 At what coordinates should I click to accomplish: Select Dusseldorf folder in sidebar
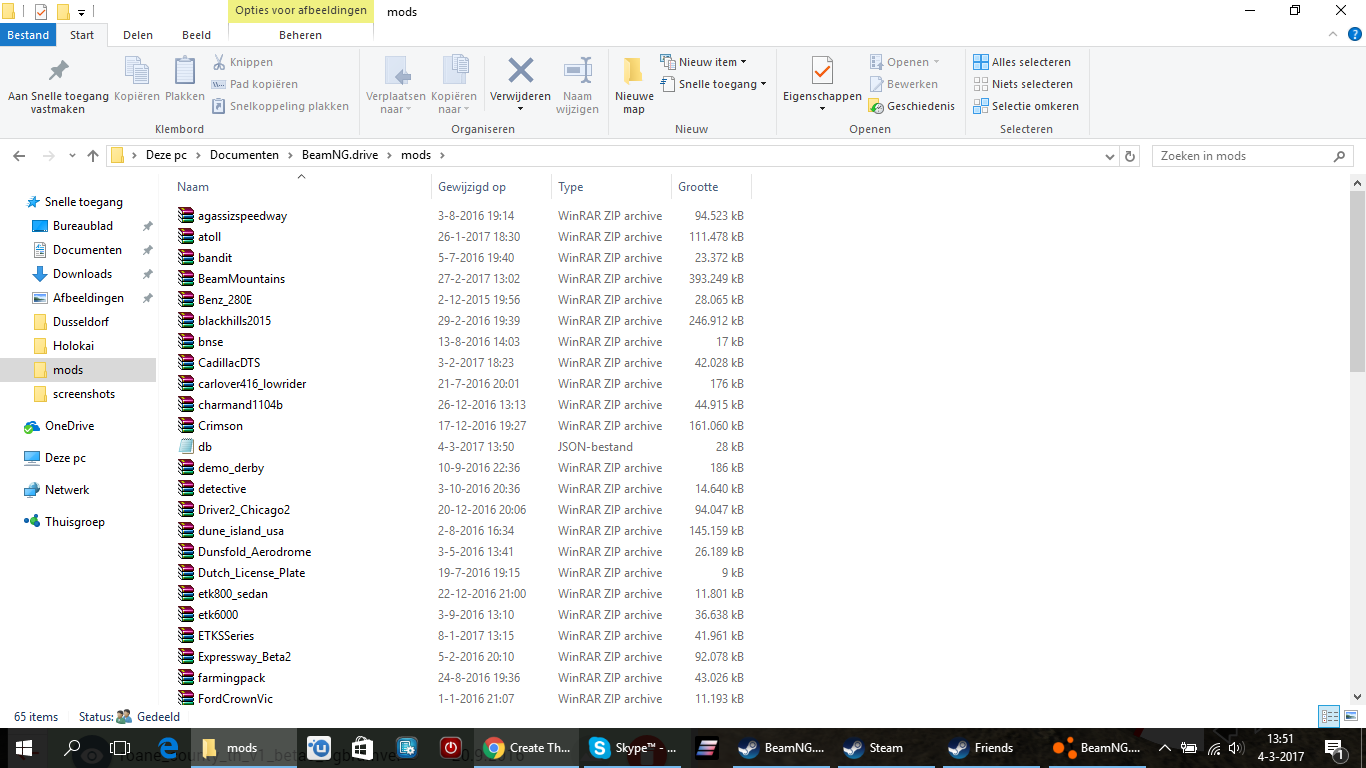tap(81, 322)
